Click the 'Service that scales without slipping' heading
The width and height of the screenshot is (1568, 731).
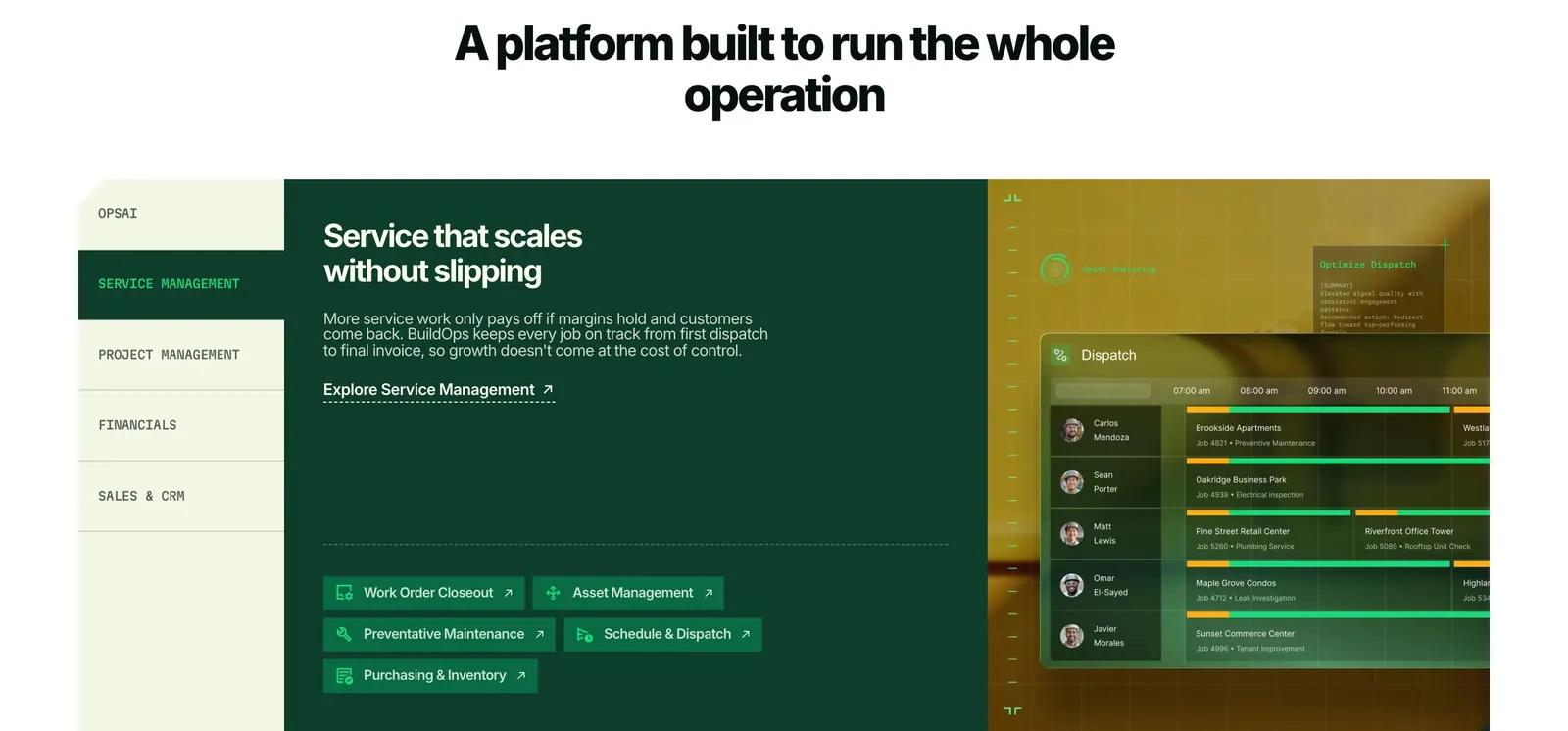click(x=453, y=254)
